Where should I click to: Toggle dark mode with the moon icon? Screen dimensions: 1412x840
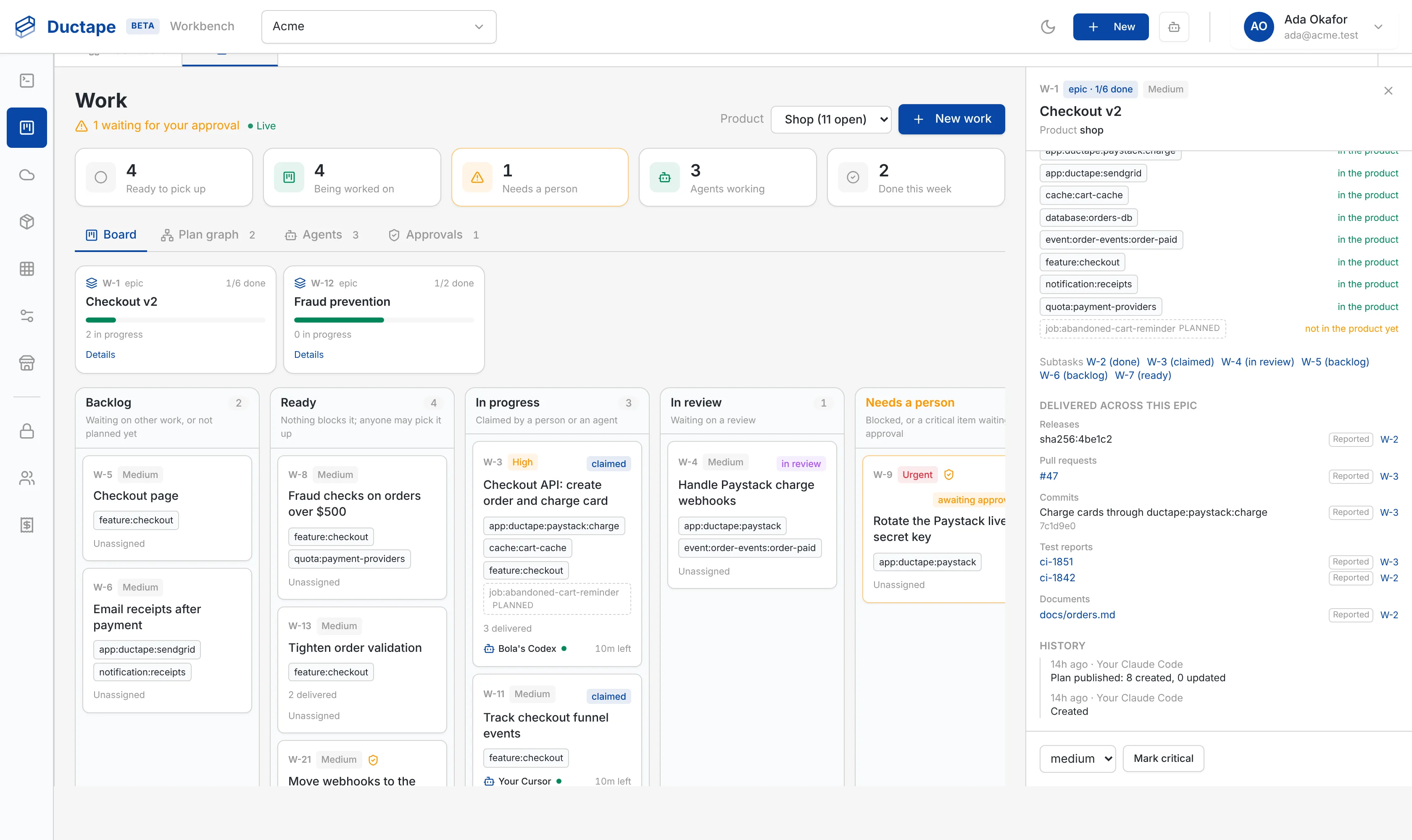[1048, 26]
